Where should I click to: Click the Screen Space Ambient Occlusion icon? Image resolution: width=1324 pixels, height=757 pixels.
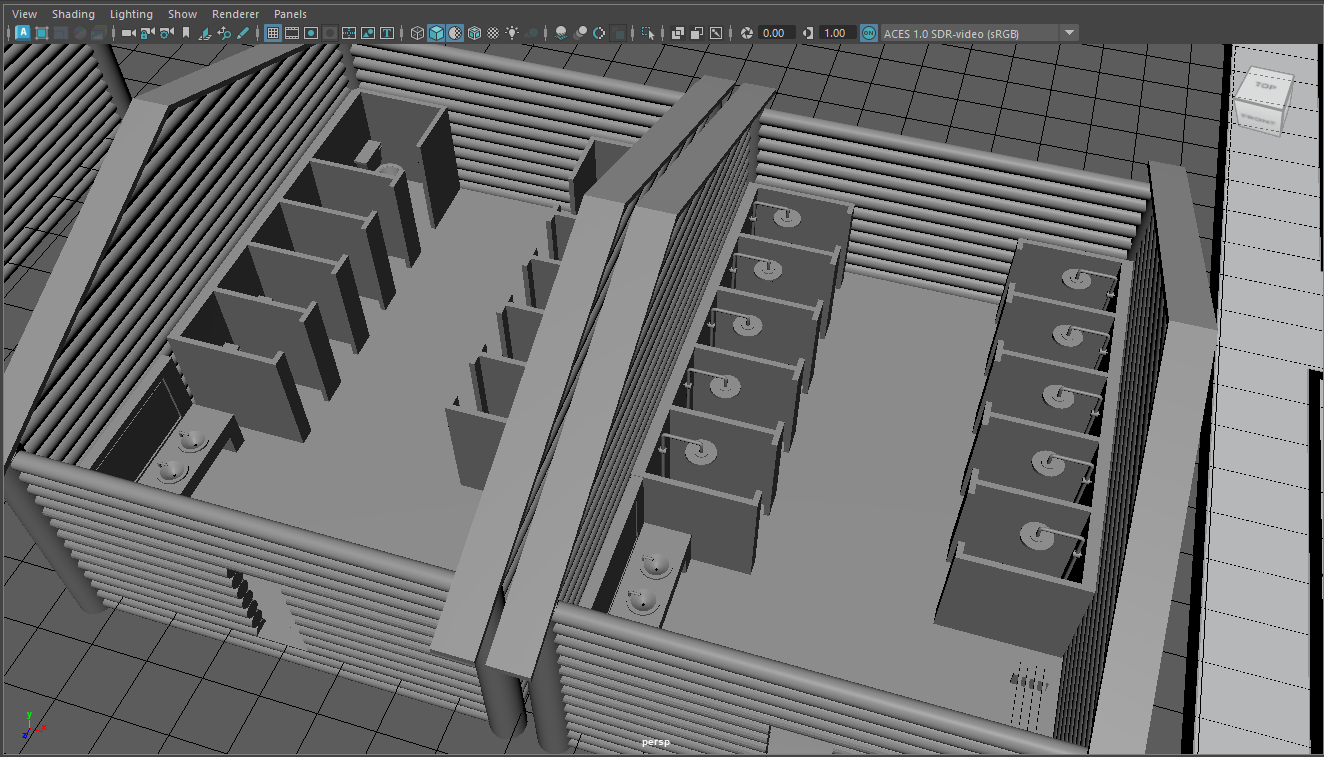tap(561, 33)
